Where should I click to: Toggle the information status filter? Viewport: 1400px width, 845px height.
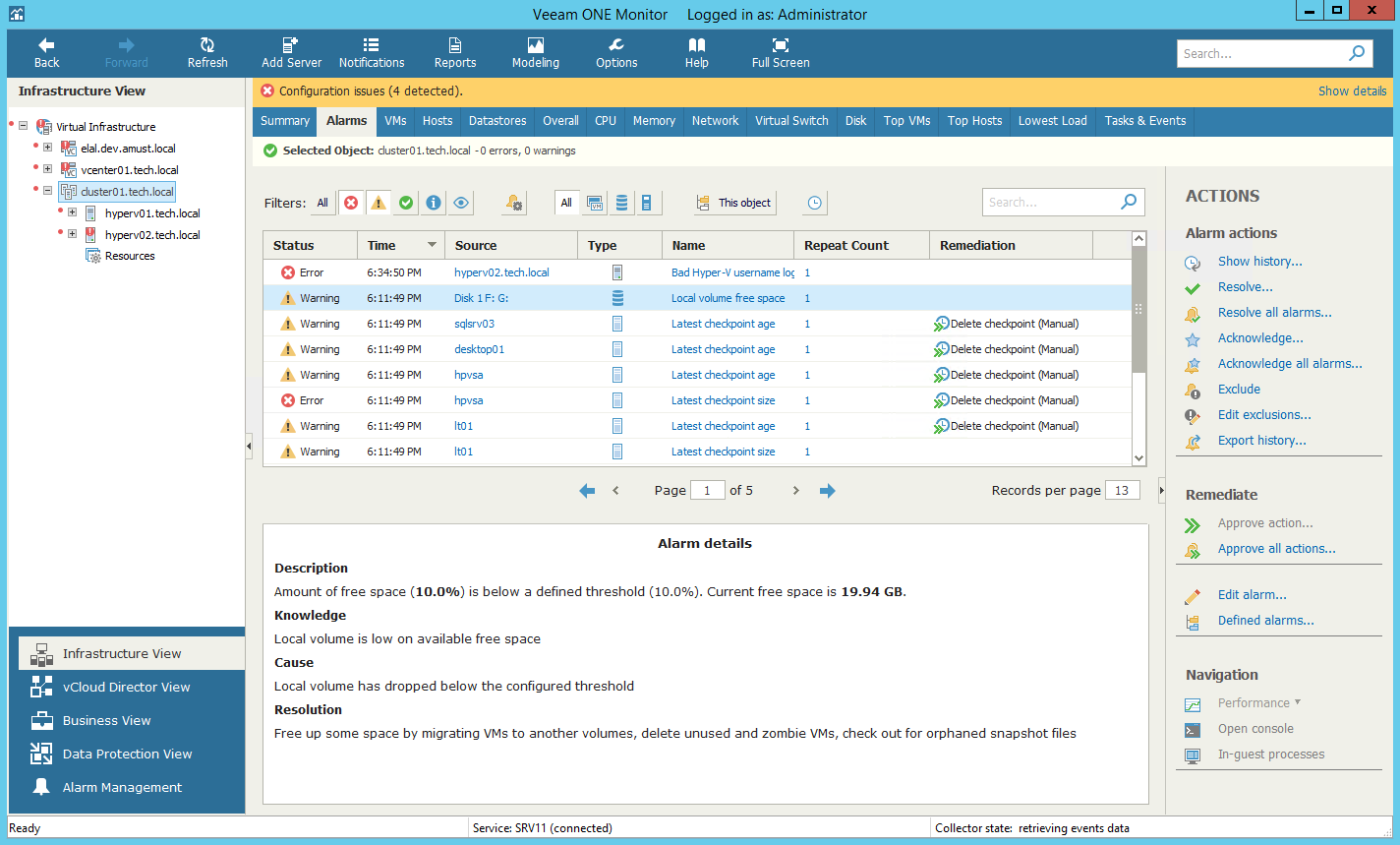pyautogui.click(x=434, y=203)
